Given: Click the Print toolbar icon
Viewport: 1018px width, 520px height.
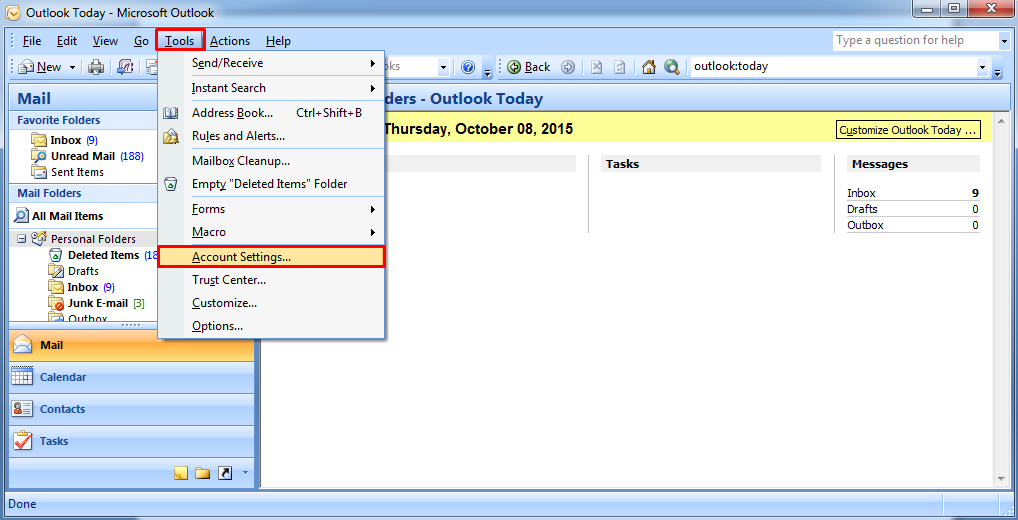Looking at the screenshot, I should click(x=96, y=67).
